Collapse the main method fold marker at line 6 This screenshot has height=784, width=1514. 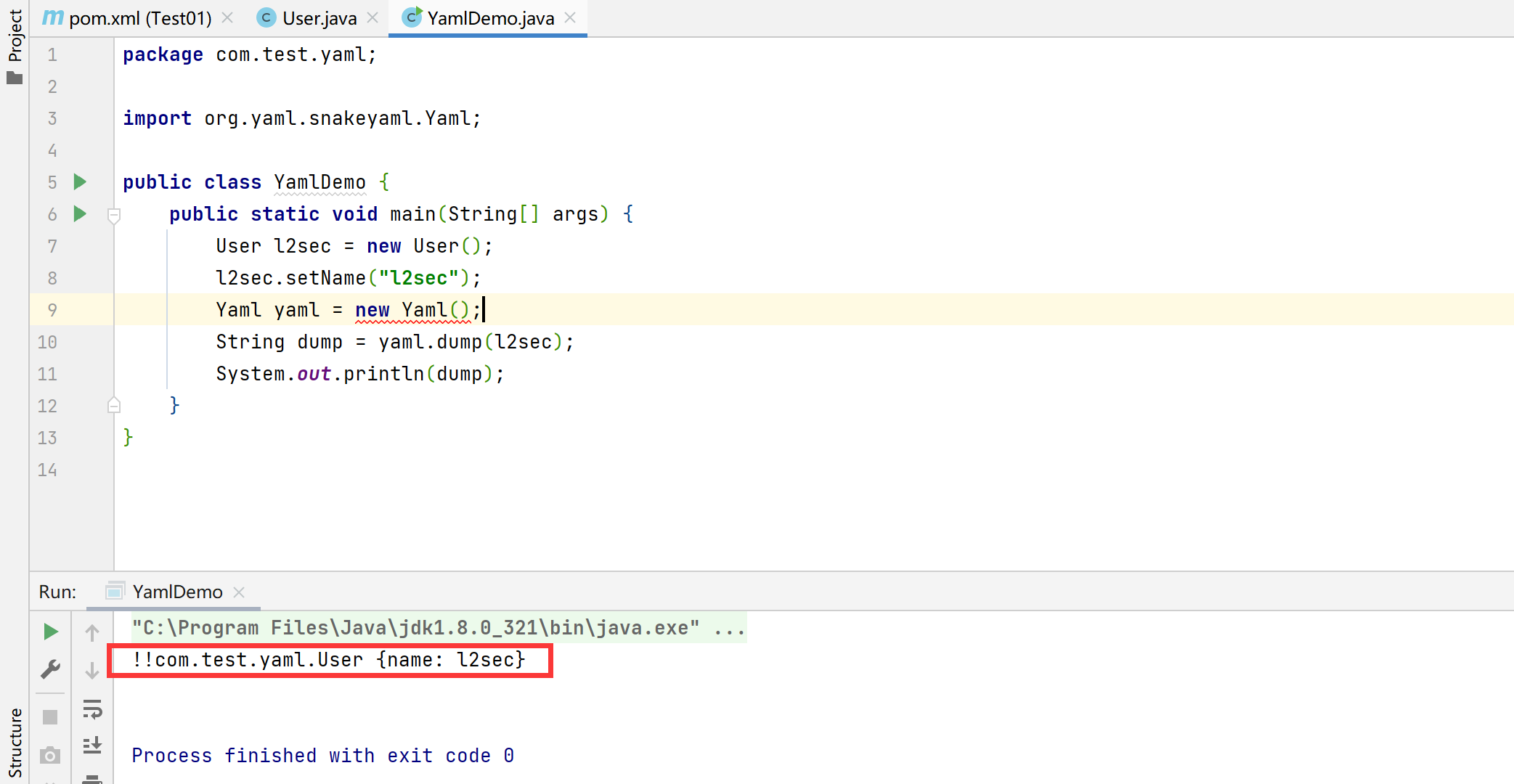[x=114, y=215]
